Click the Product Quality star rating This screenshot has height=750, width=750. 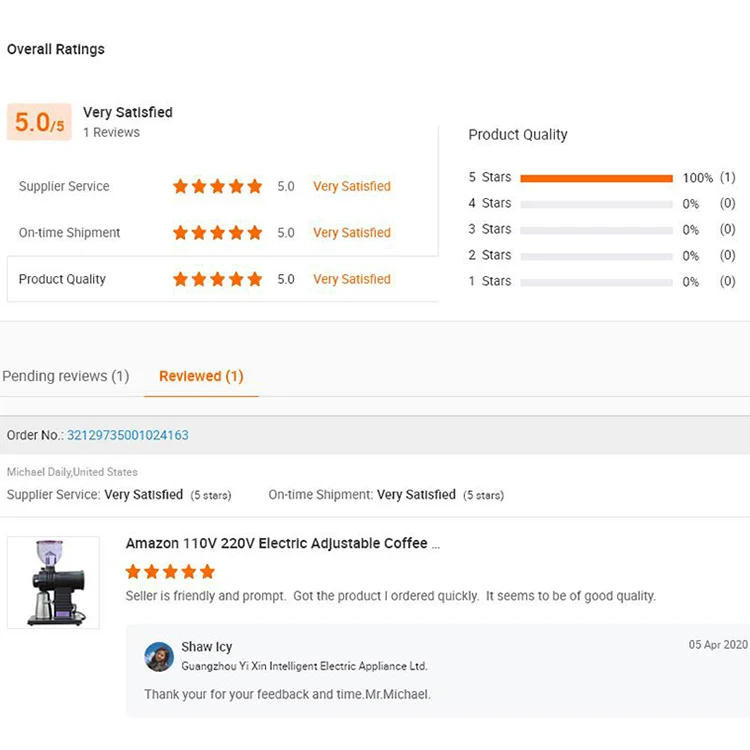pos(217,280)
